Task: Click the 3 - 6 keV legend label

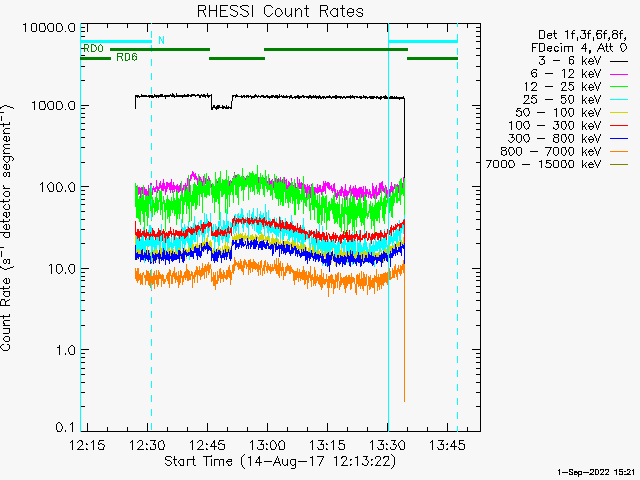Action: (x=569, y=61)
